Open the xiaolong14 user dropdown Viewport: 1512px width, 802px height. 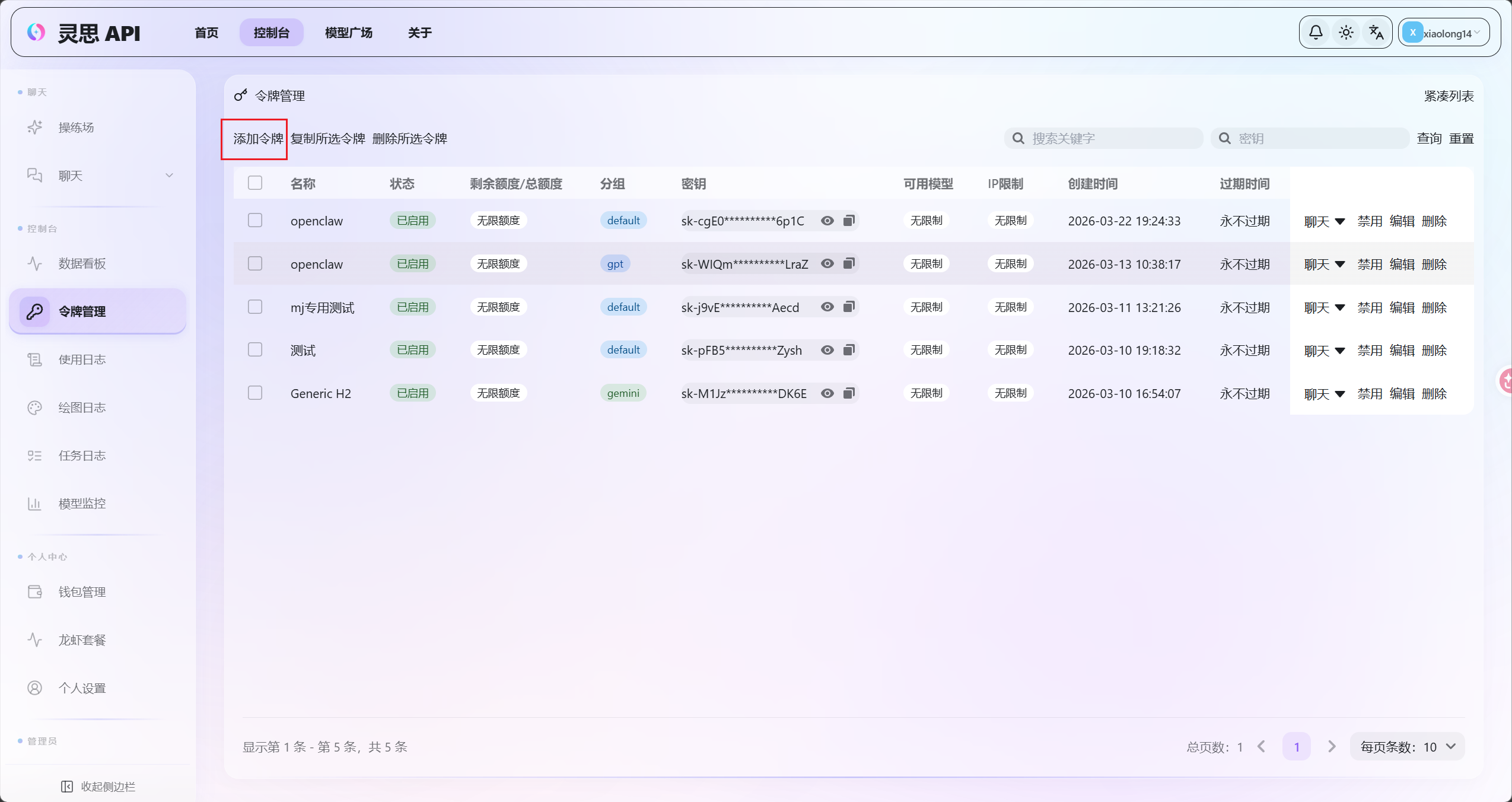point(1443,33)
